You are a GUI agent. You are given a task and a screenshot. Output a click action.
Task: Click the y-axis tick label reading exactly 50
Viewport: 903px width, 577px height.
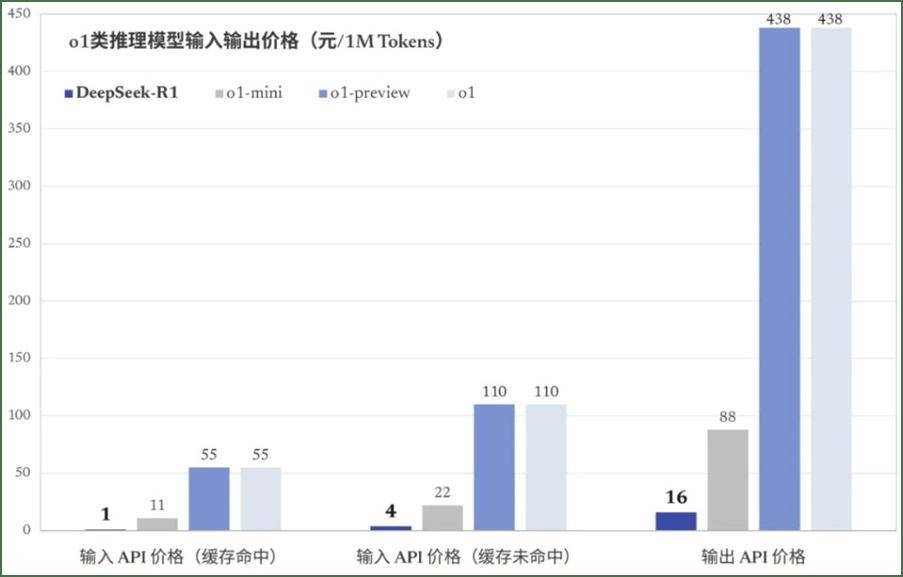tap(23, 473)
